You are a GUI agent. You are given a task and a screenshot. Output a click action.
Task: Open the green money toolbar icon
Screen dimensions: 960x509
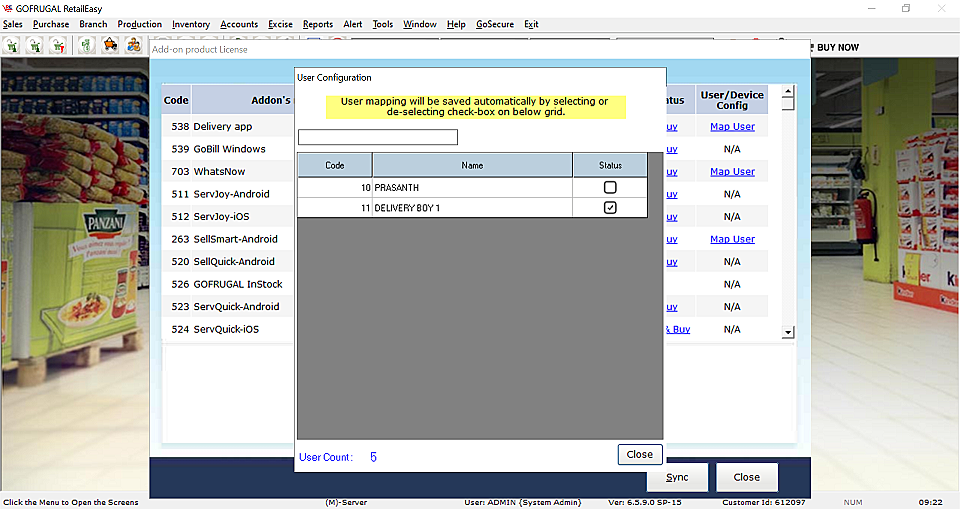(86, 46)
